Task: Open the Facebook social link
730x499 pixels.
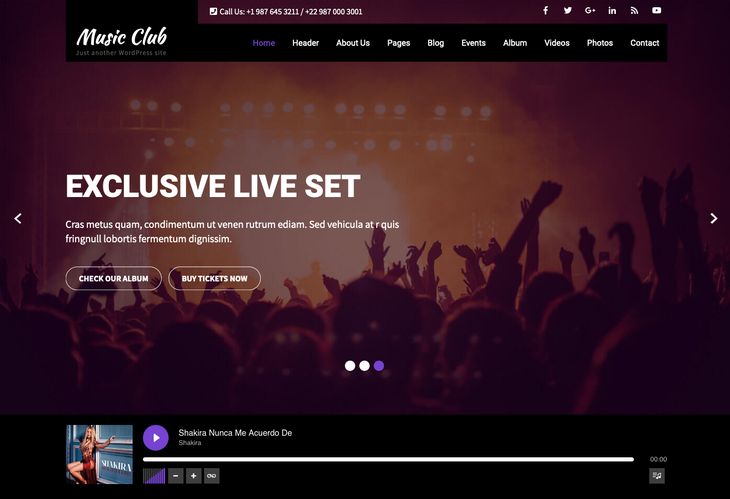Action: [545, 10]
